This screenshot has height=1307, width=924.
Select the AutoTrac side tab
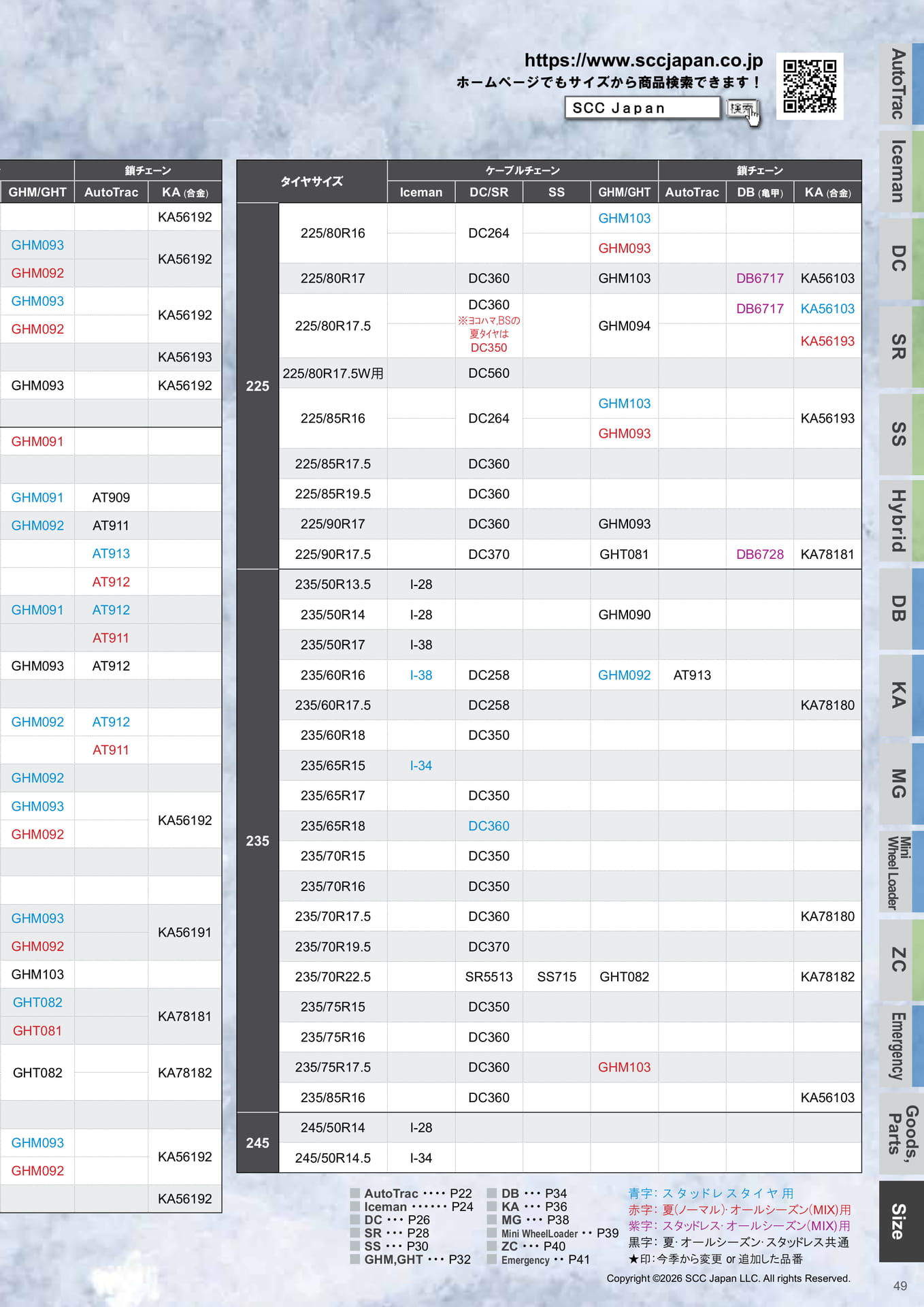tap(900, 84)
